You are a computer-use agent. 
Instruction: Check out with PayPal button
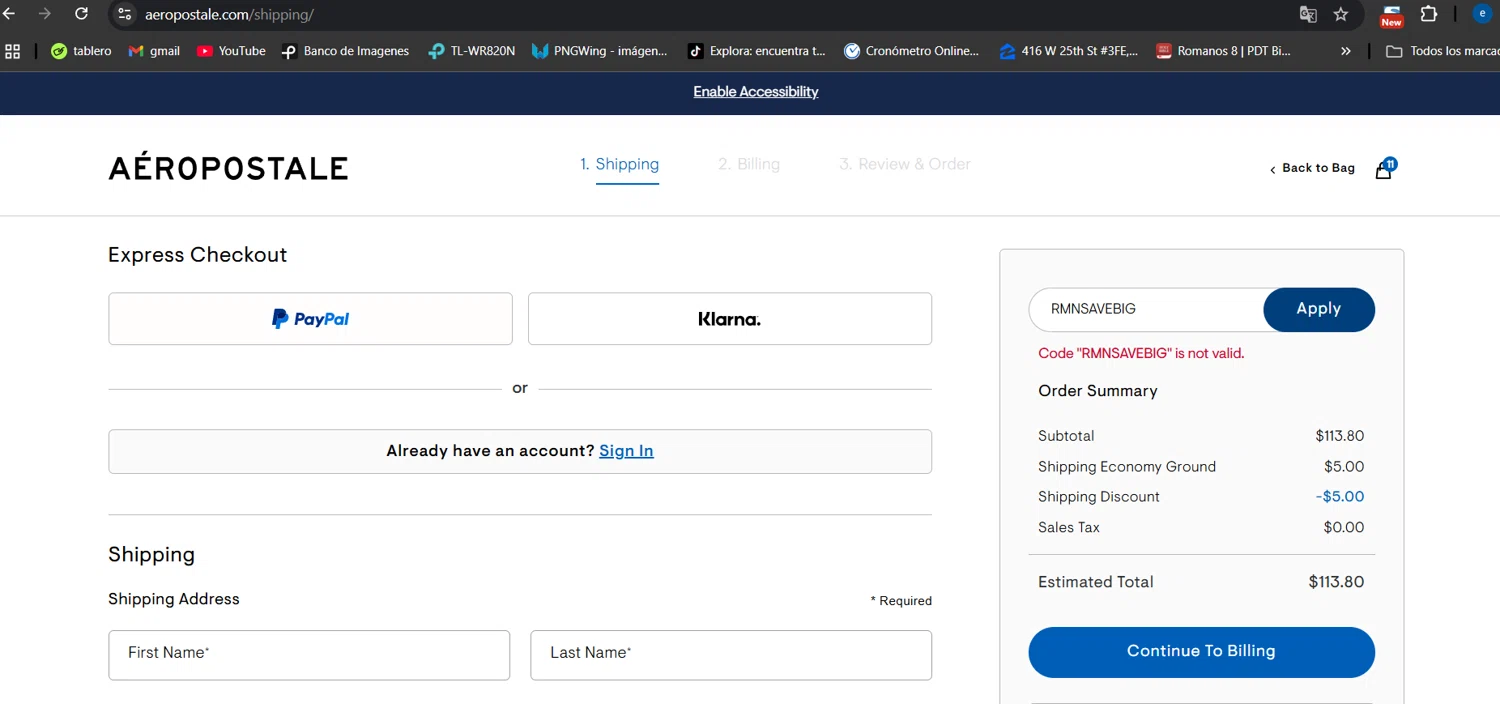click(310, 319)
